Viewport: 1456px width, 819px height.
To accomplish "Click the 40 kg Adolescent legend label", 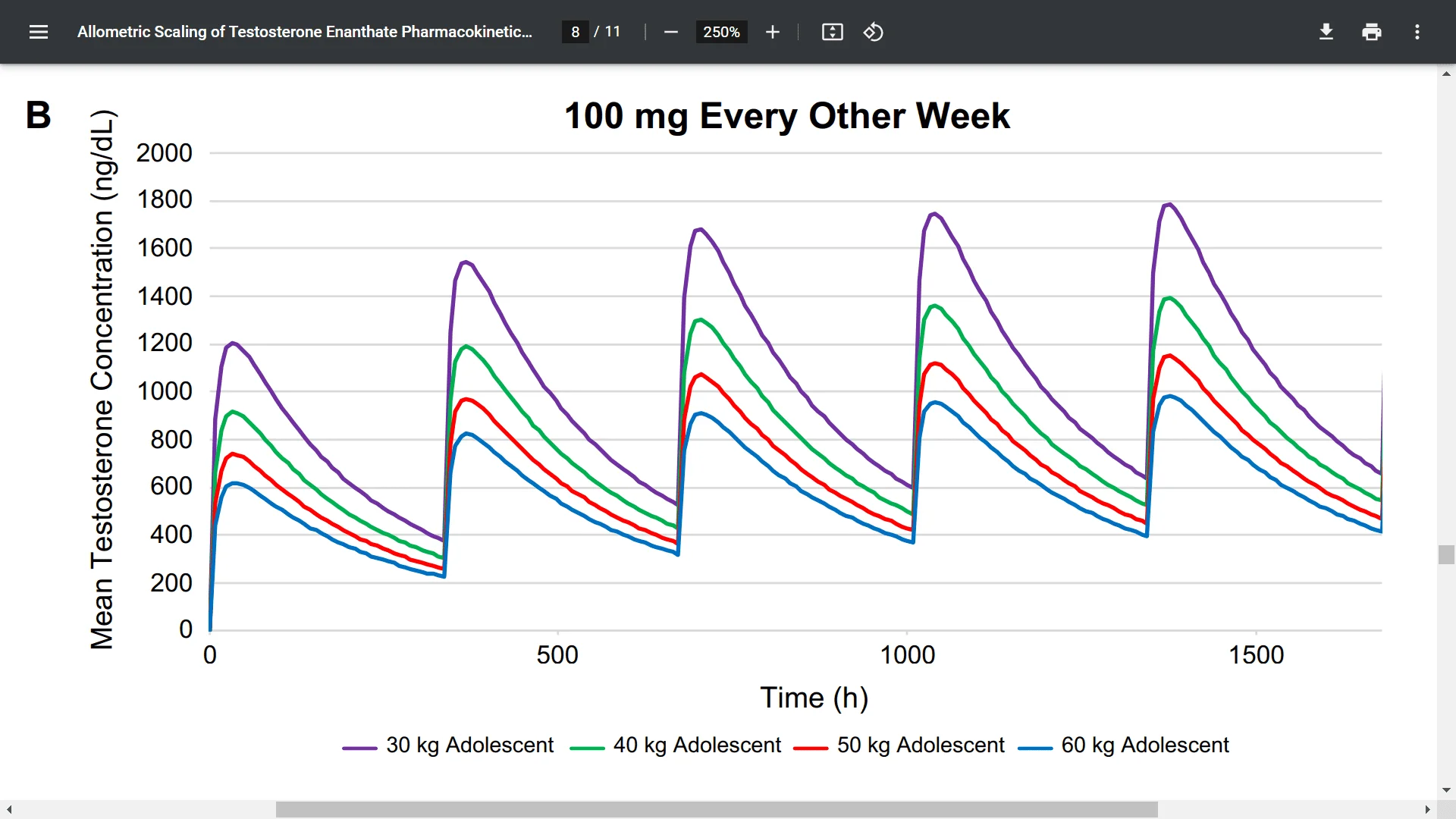I will [x=697, y=745].
